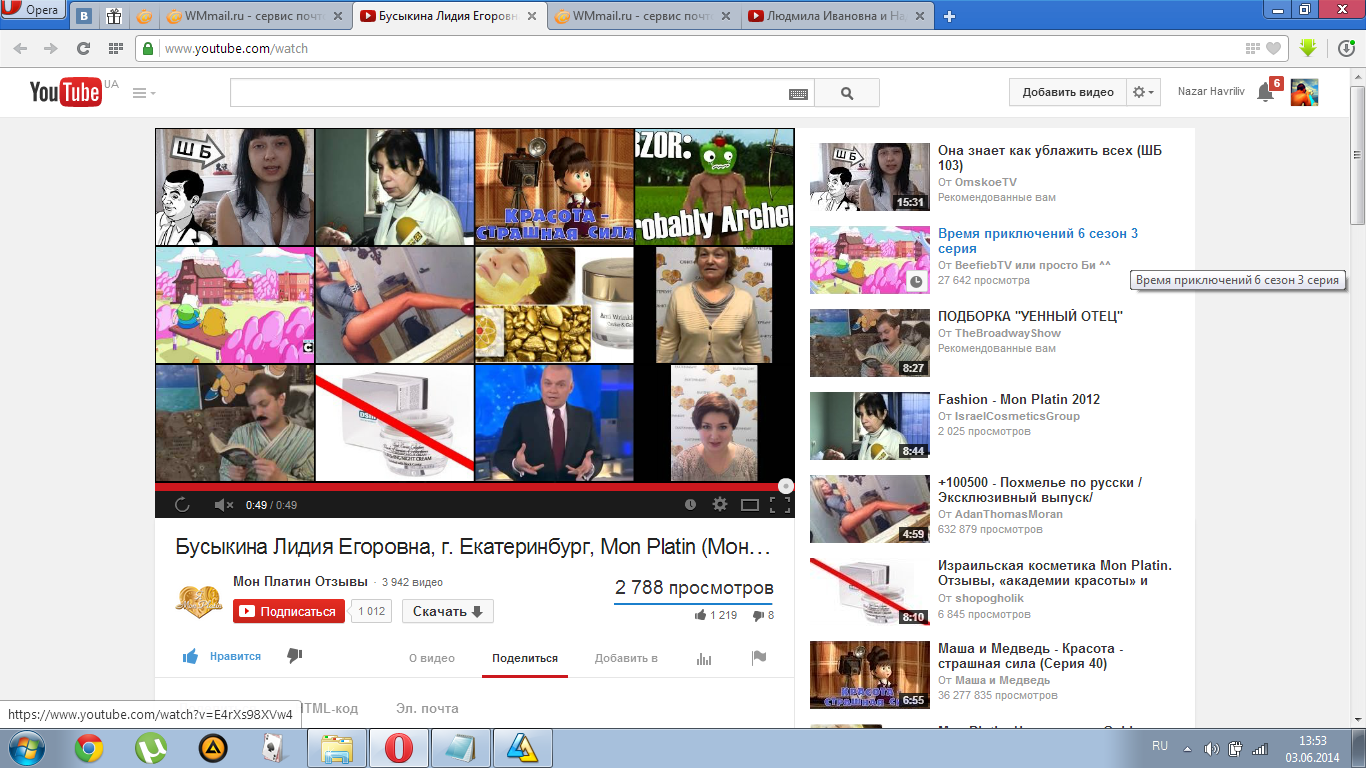Show hidden system tray icons
The image size is (1366, 768).
[x=1187, y=748]
